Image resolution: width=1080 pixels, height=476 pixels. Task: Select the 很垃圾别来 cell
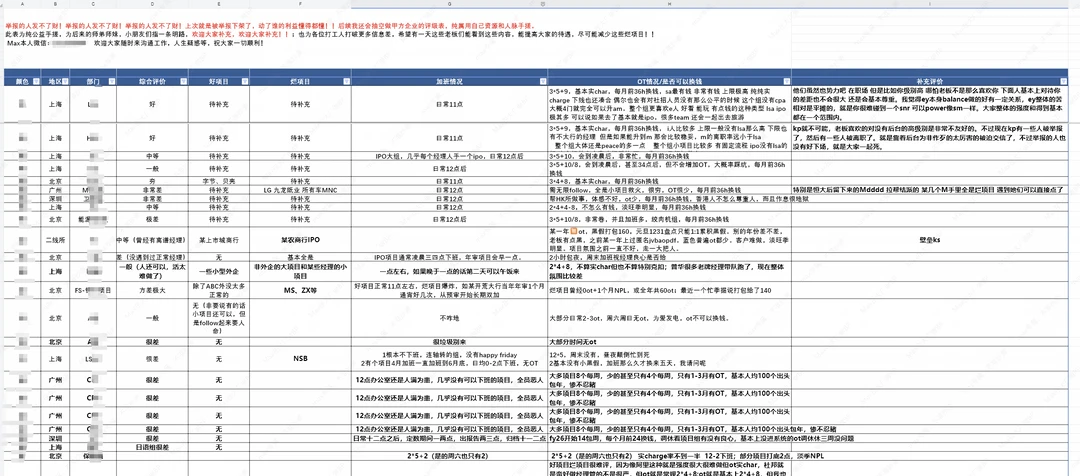click(x=448, y=342)
